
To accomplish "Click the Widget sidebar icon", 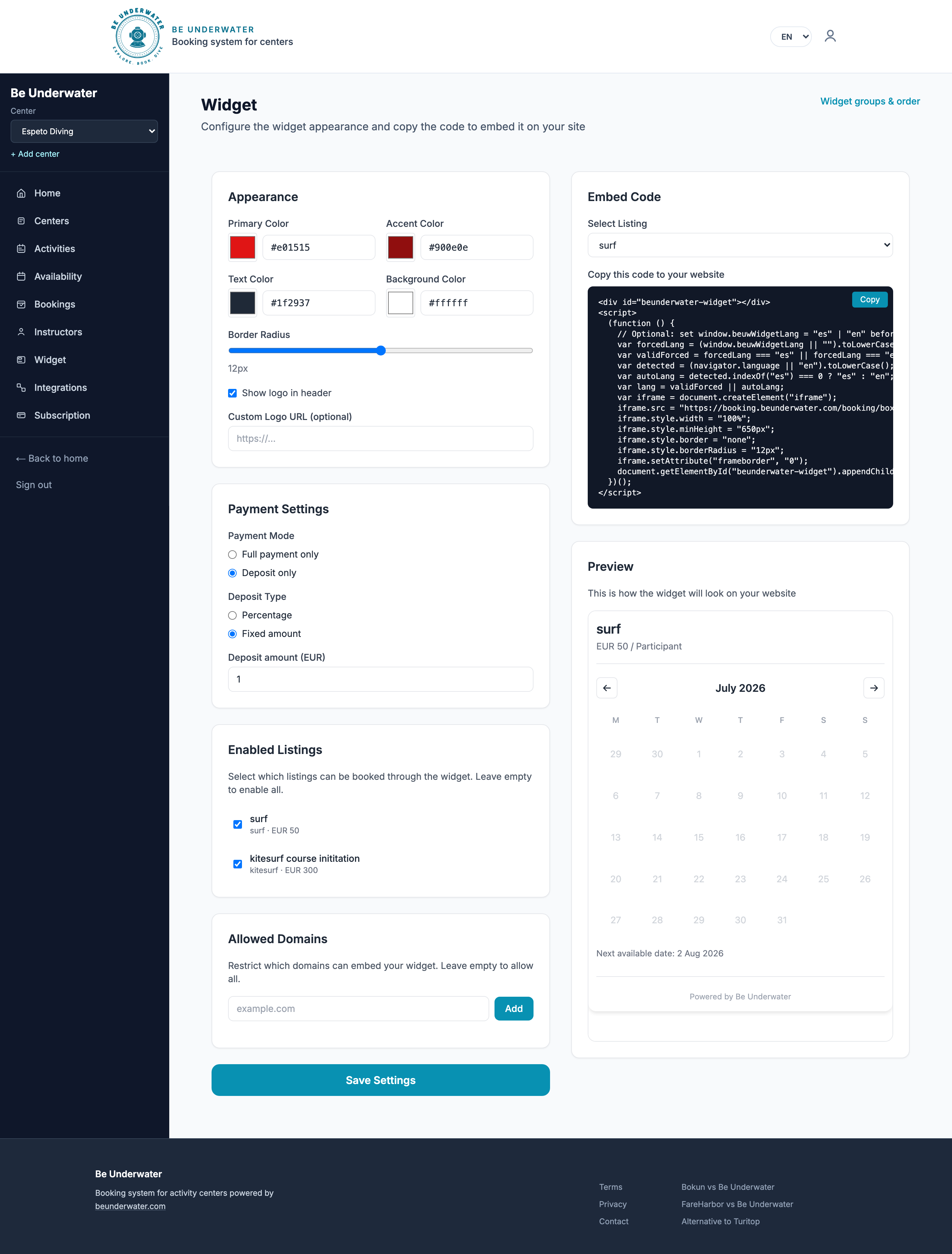I will pyautogui.click(x=21, y=360).
